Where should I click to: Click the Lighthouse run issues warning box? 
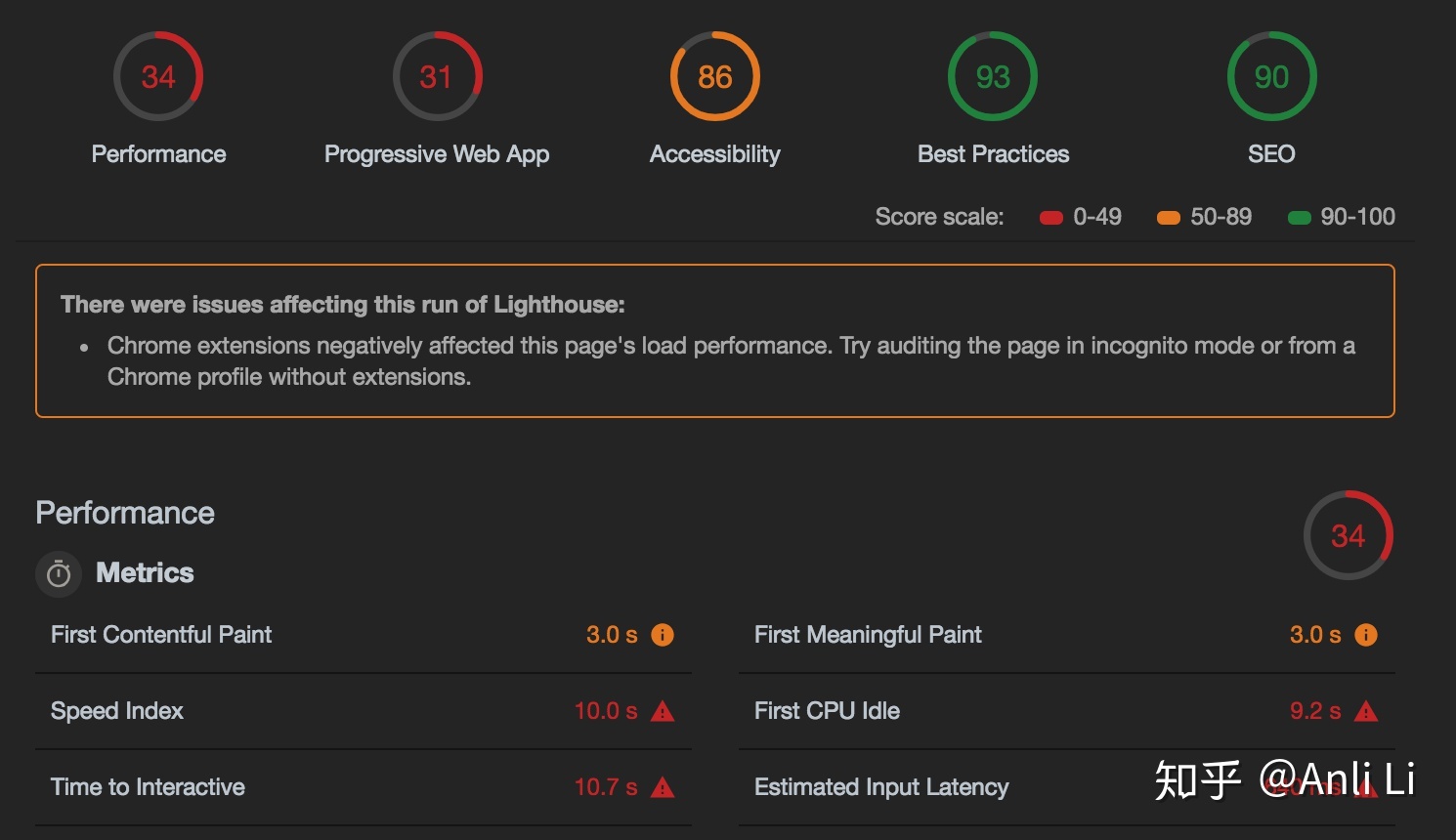715,341
